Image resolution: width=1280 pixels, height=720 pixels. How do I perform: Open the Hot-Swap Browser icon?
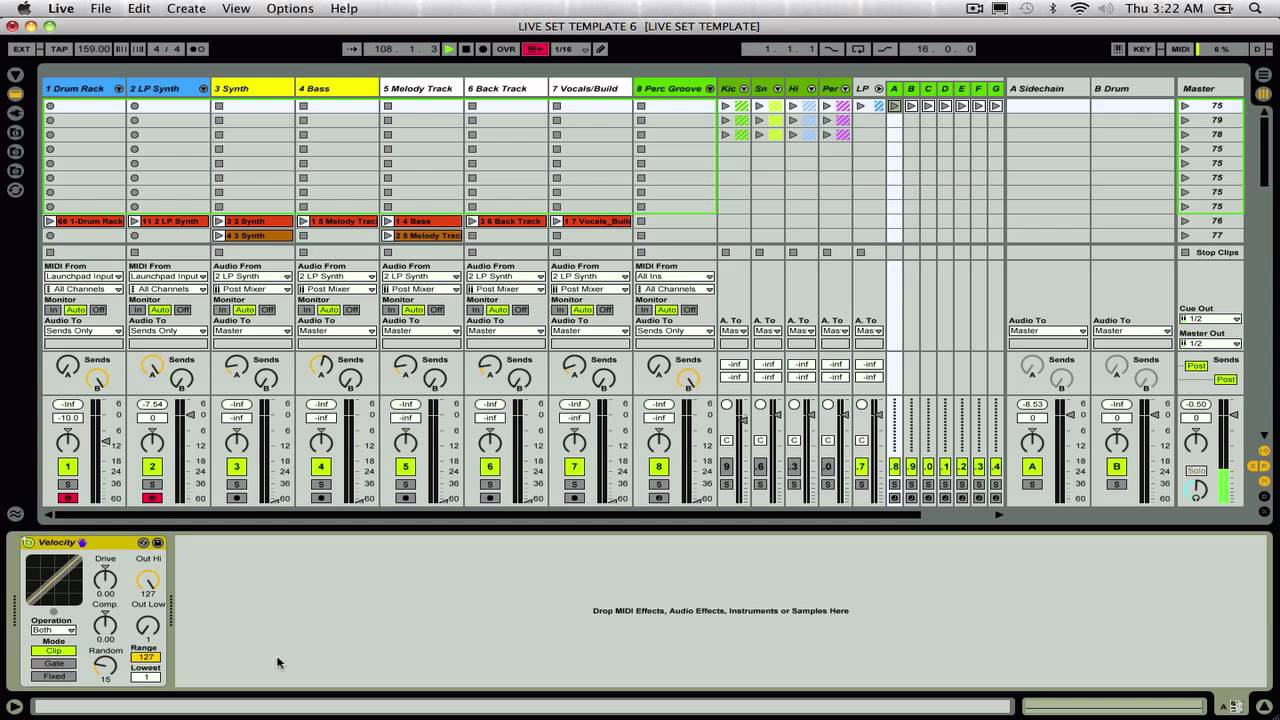(15, 189)
